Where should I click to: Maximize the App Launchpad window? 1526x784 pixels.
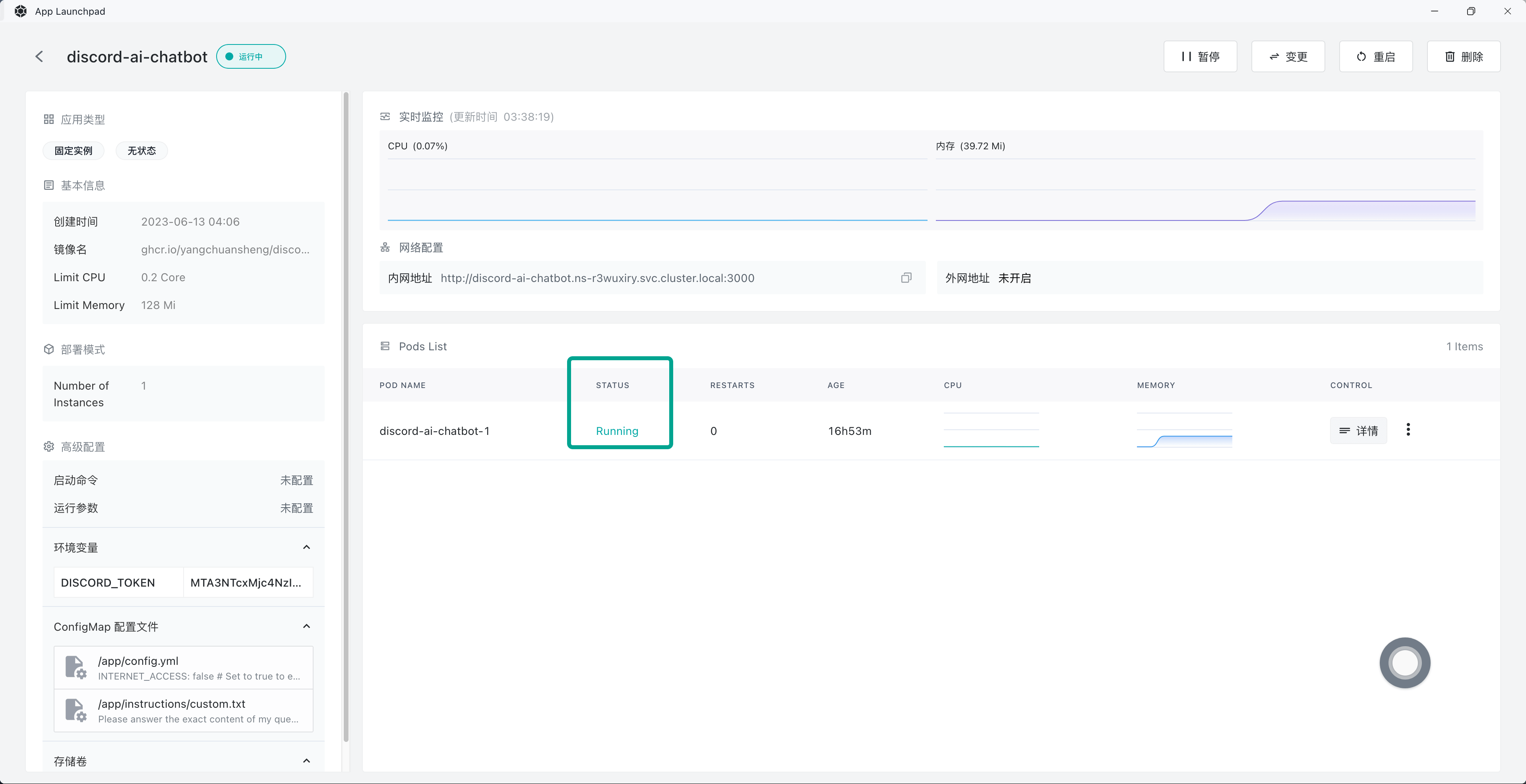[1471, 11]
